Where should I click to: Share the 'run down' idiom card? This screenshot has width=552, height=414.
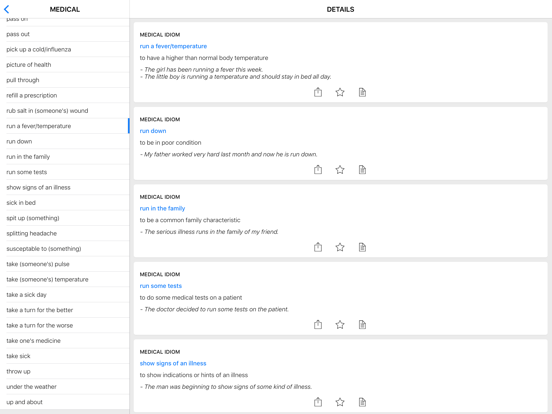click(x=318, y=170)
